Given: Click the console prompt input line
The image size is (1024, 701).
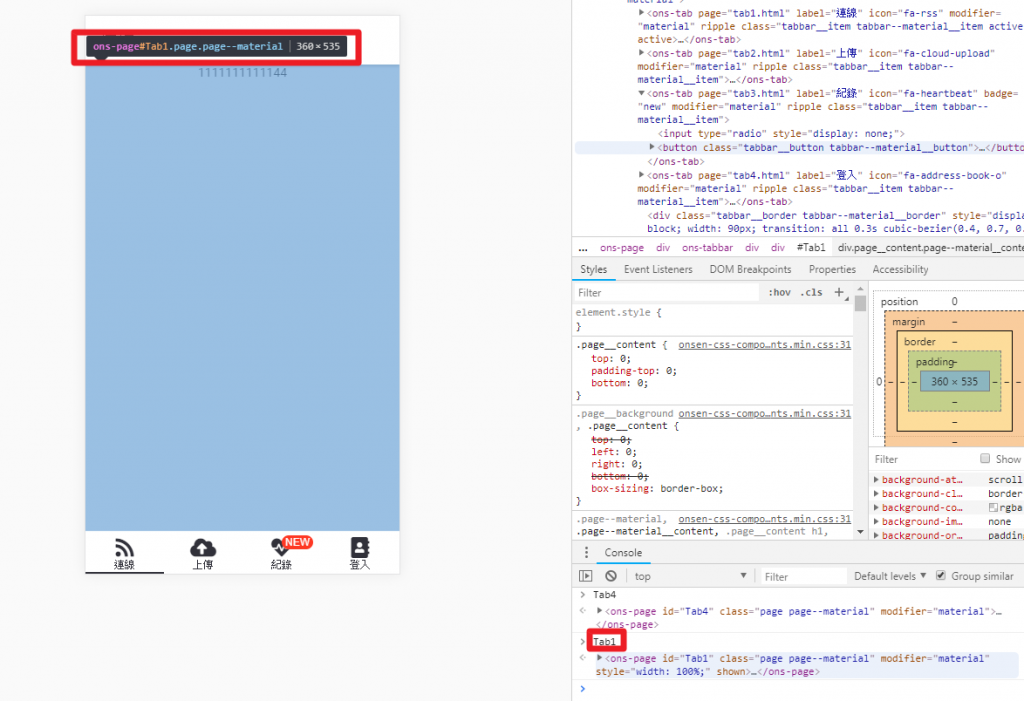Looking at the screenshot, I should (802, 689).
